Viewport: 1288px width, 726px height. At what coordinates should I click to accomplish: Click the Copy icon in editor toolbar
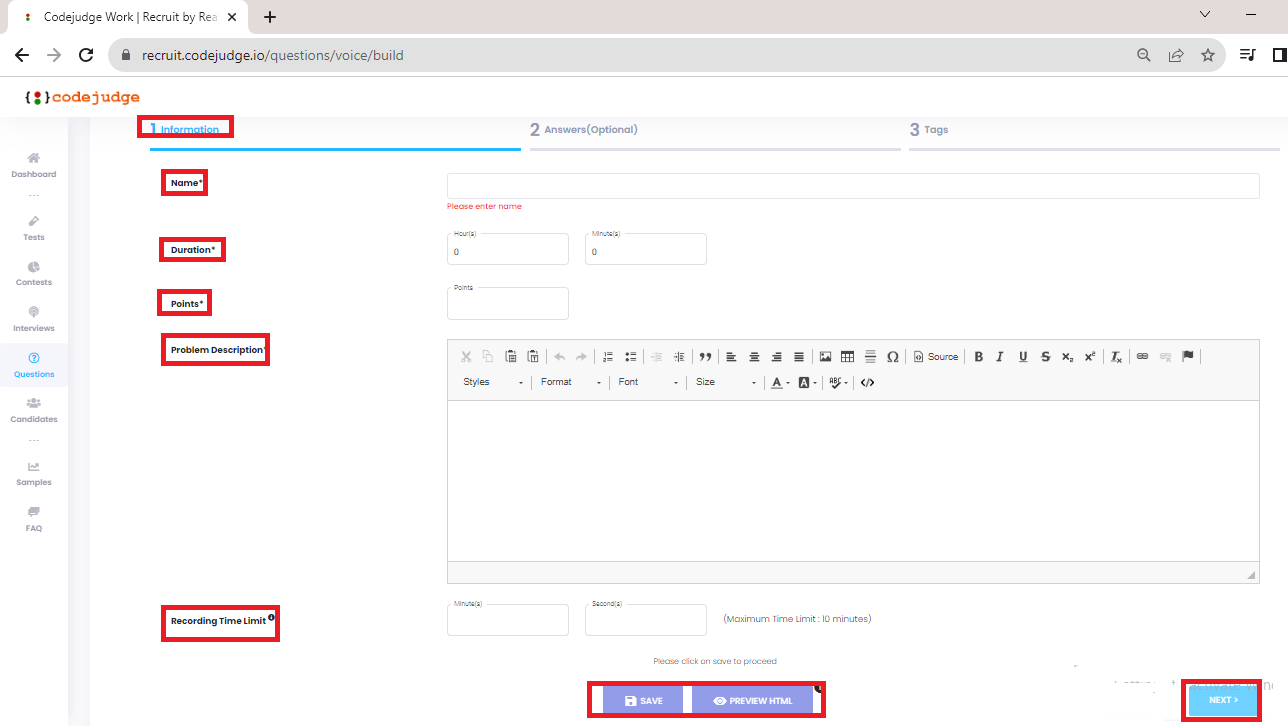[x=488, y=357]
